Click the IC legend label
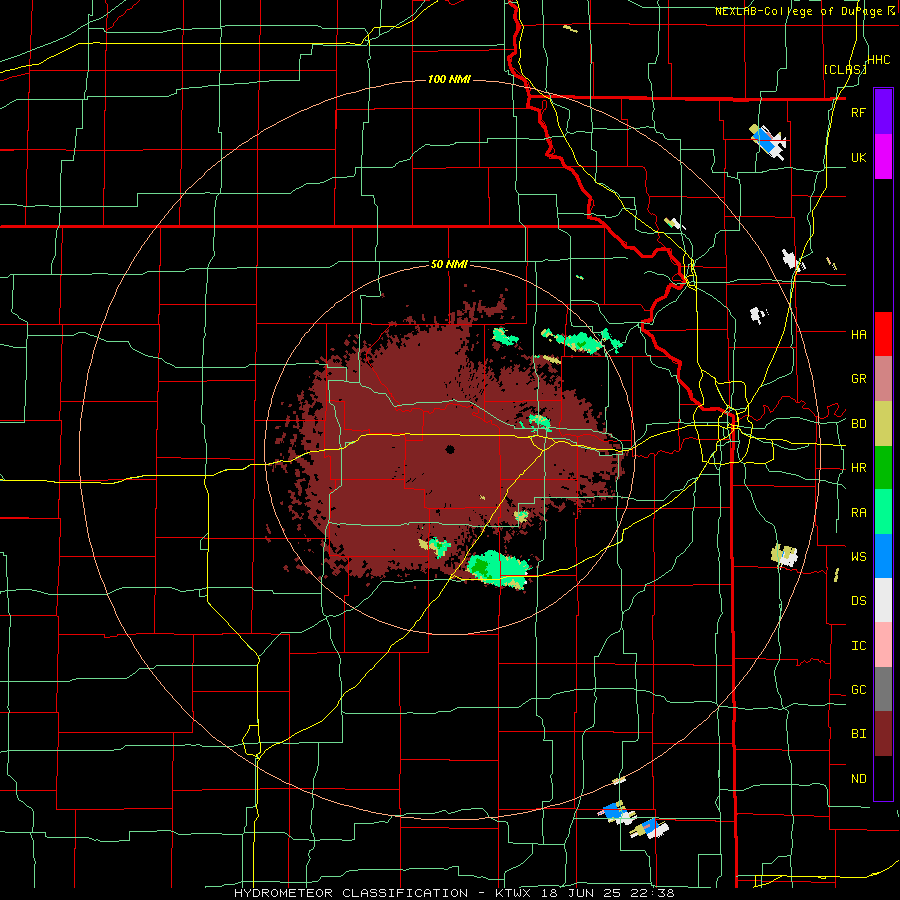 [858, 646]
